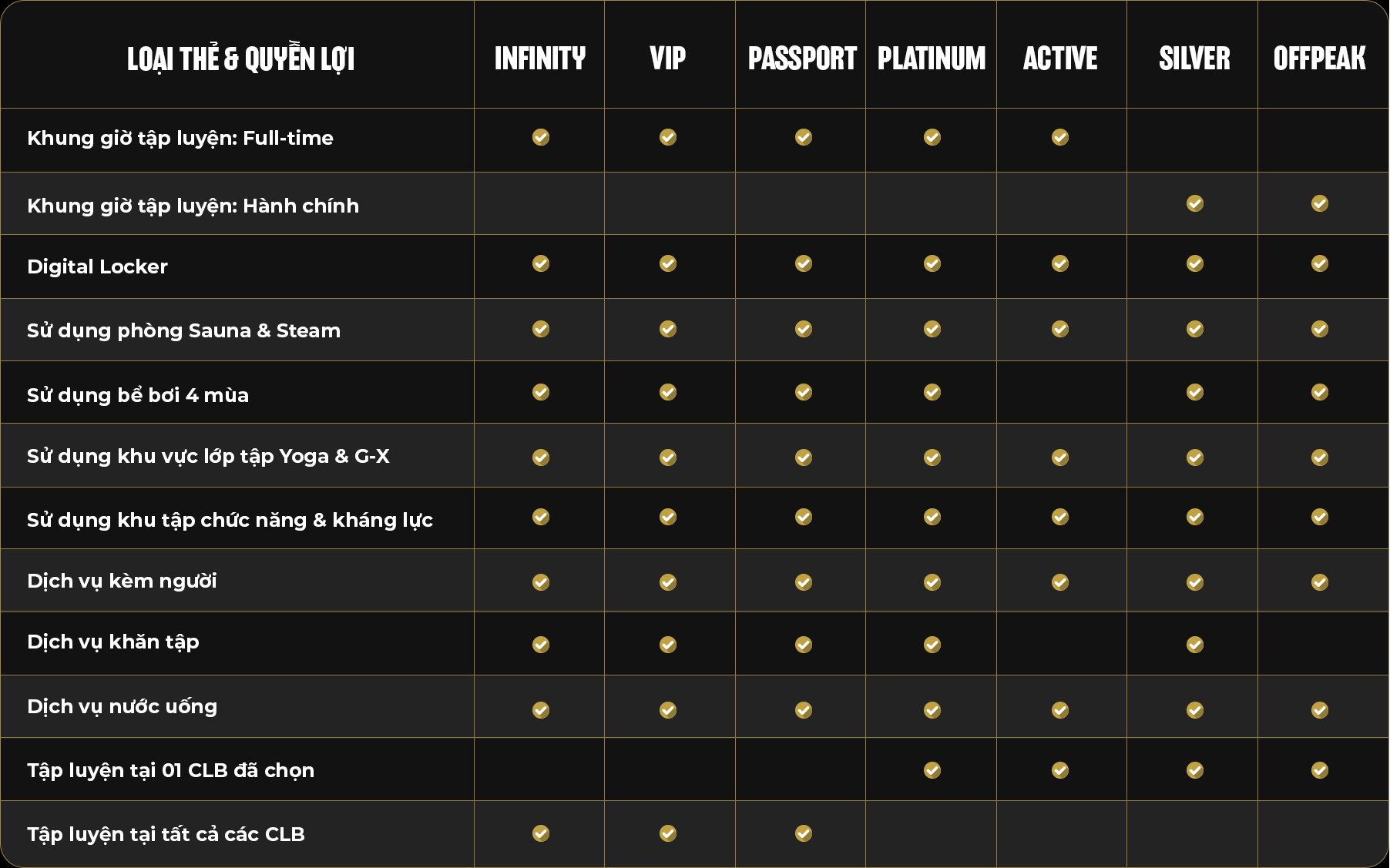This screenshot has height=868, width=1390.
Task: Click the OFFPEAK checkmark for Digital Locker
Action: tap(1320, 263)
